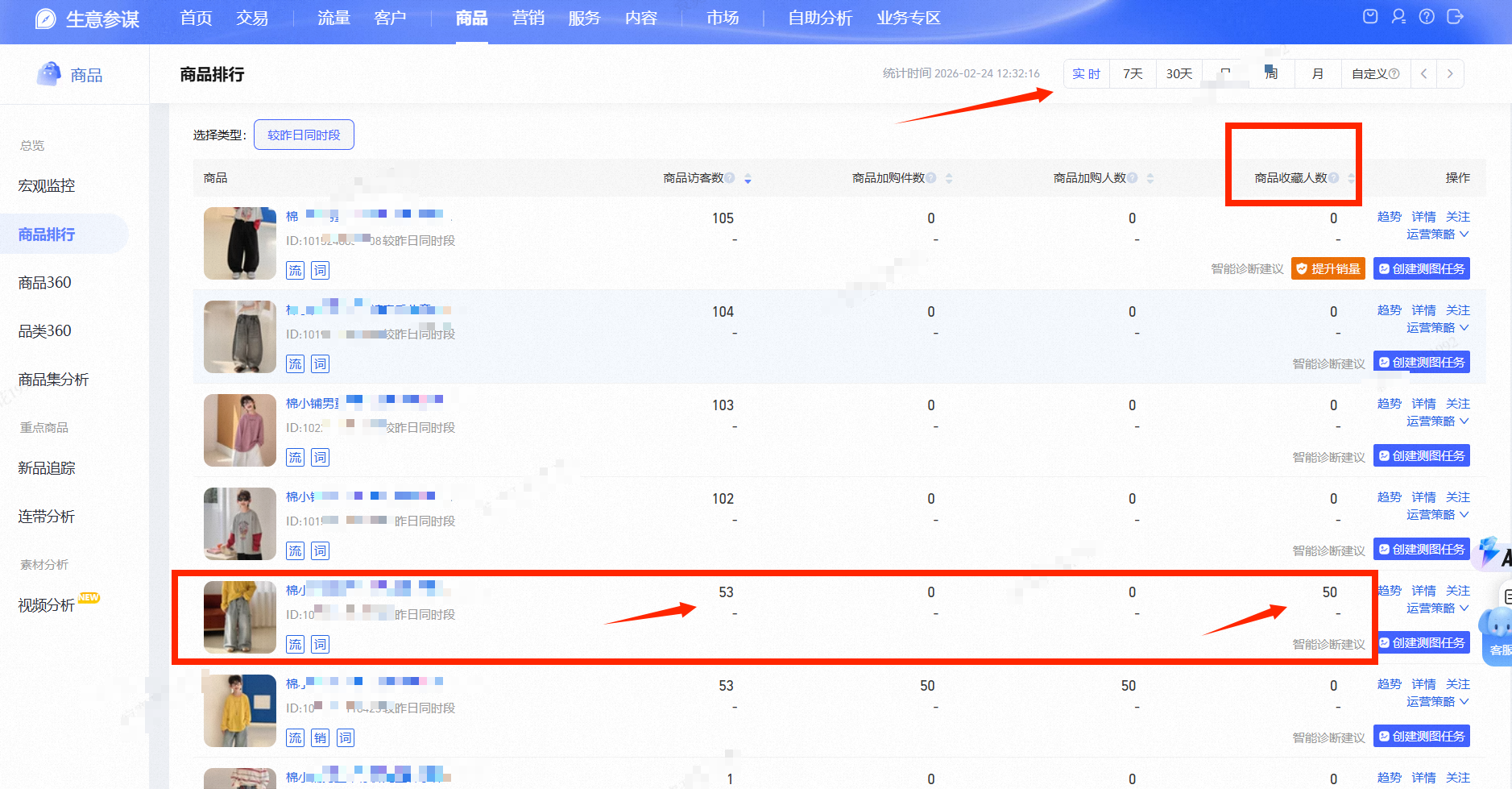Click 创建测图任务 in the yellow sweater row
The image size is (1512, 789).
[x=1422, y=736]
